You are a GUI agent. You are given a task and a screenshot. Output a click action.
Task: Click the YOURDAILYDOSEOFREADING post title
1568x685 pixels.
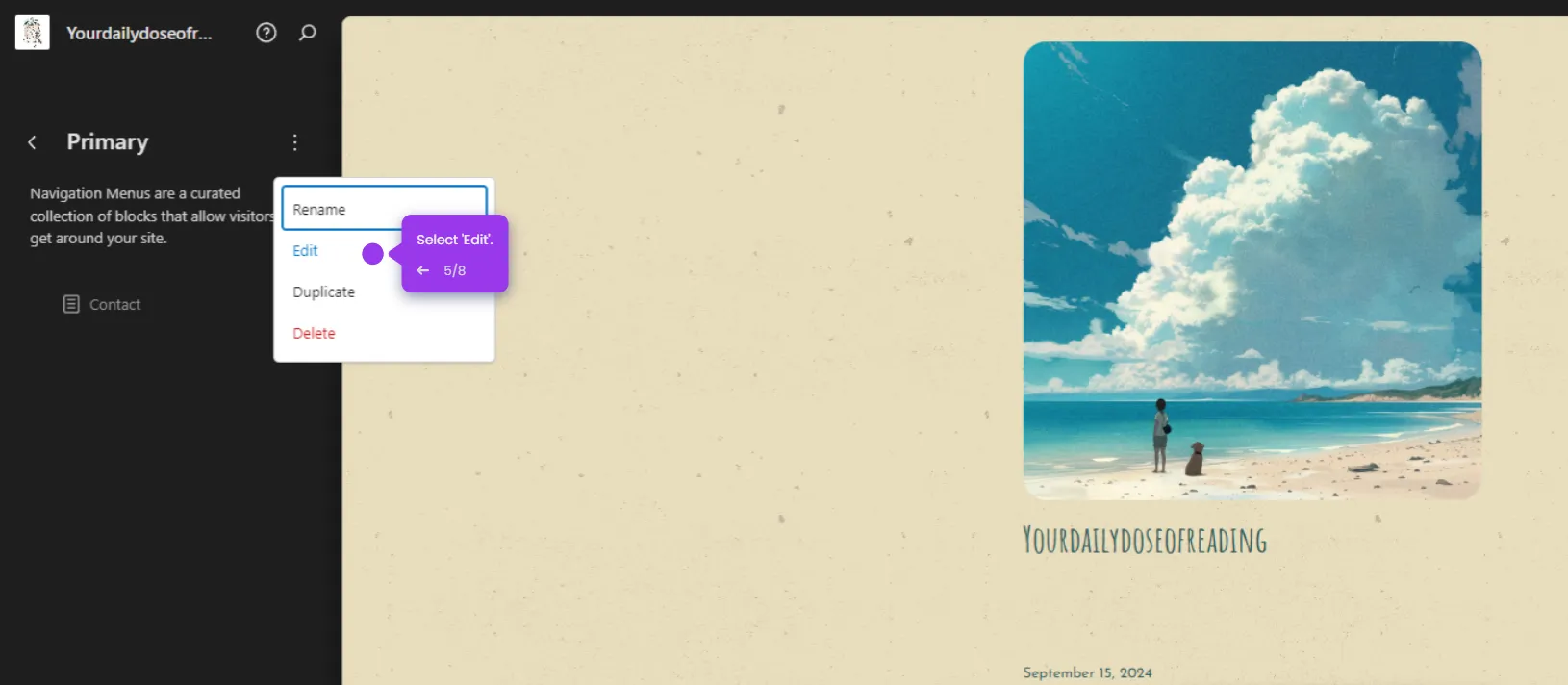(x=1145, y=541)
